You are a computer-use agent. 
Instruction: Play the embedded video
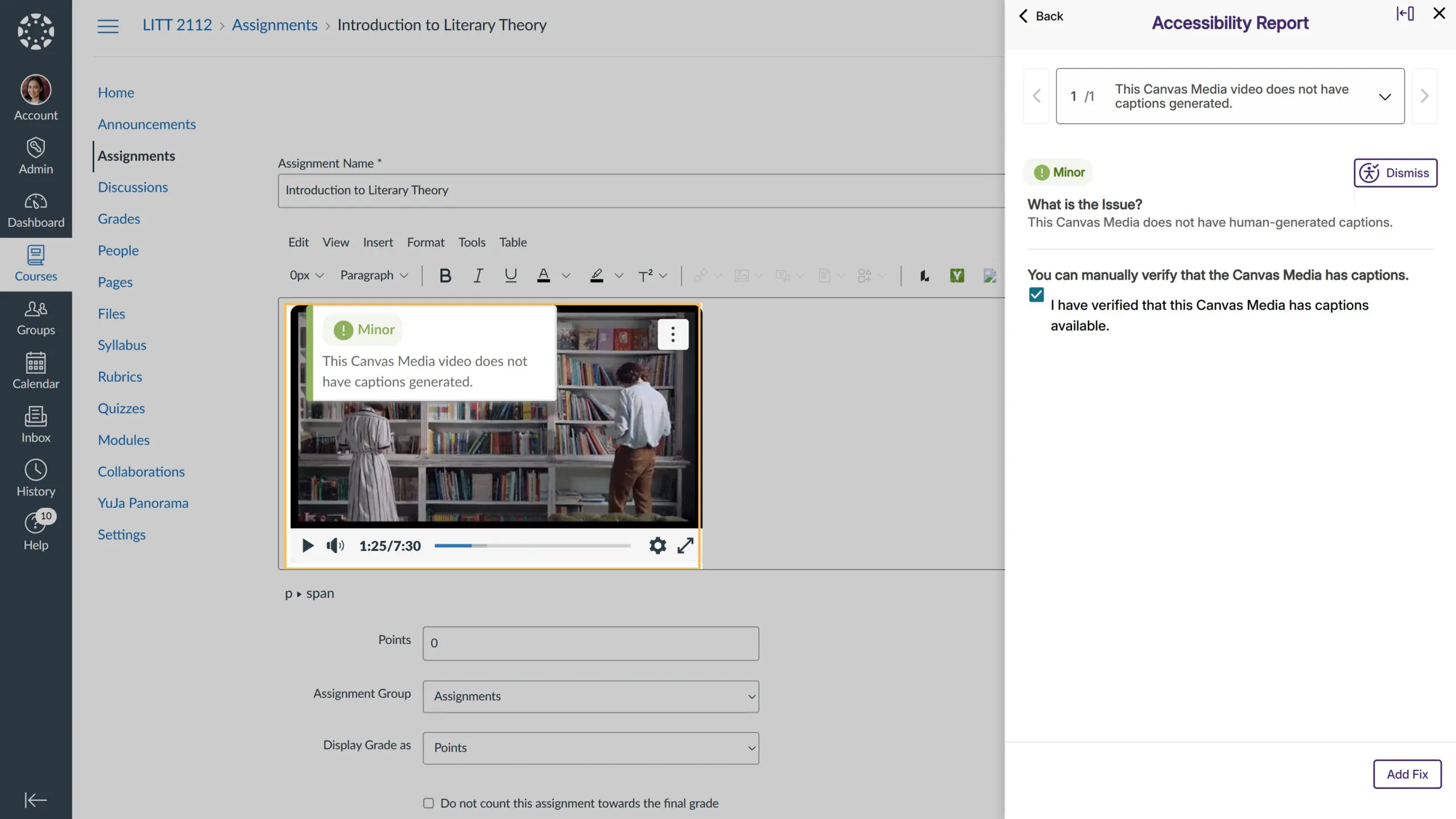coord(308,546)
